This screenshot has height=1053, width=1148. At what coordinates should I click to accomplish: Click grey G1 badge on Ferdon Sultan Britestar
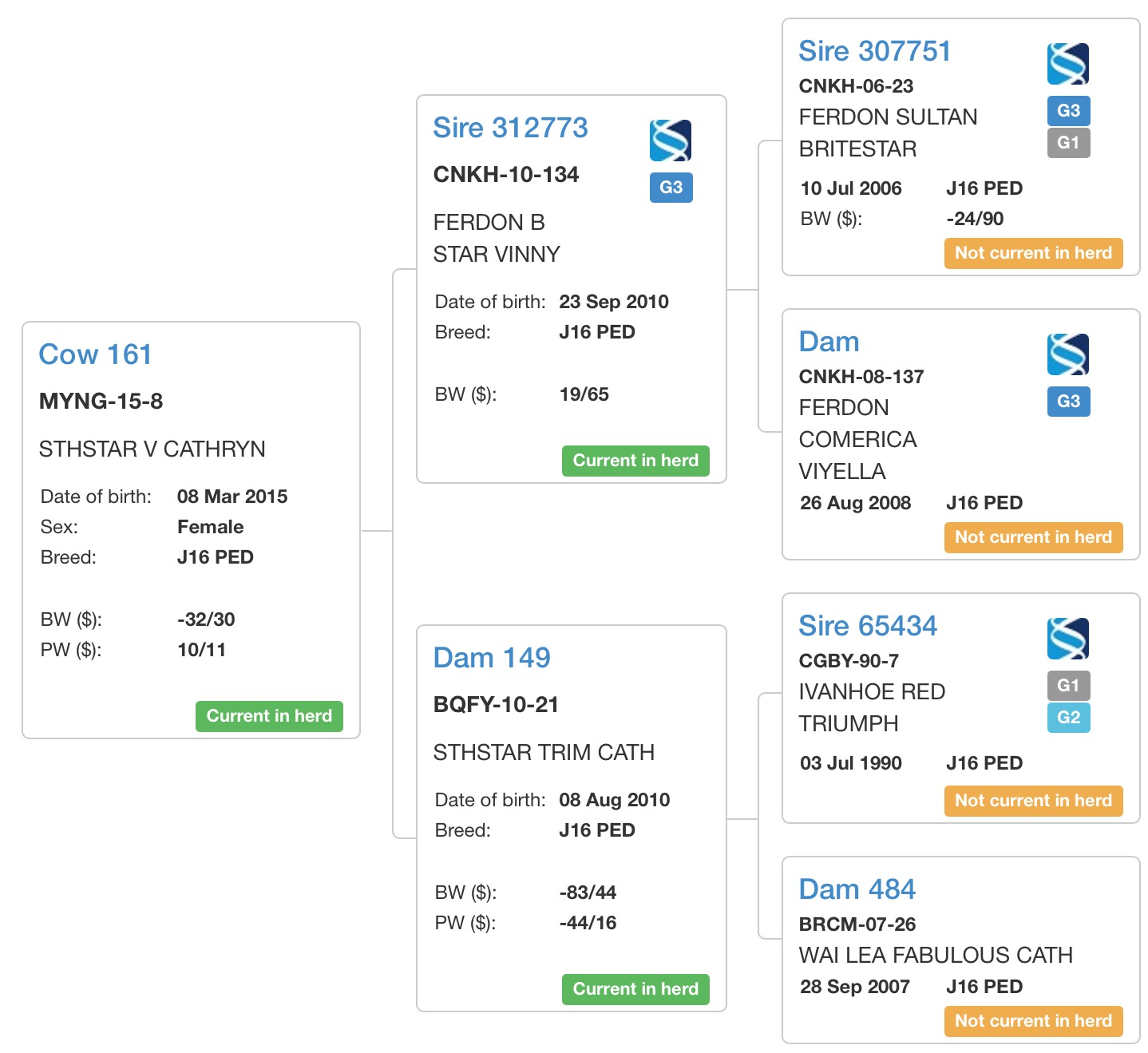point(1068,143)
